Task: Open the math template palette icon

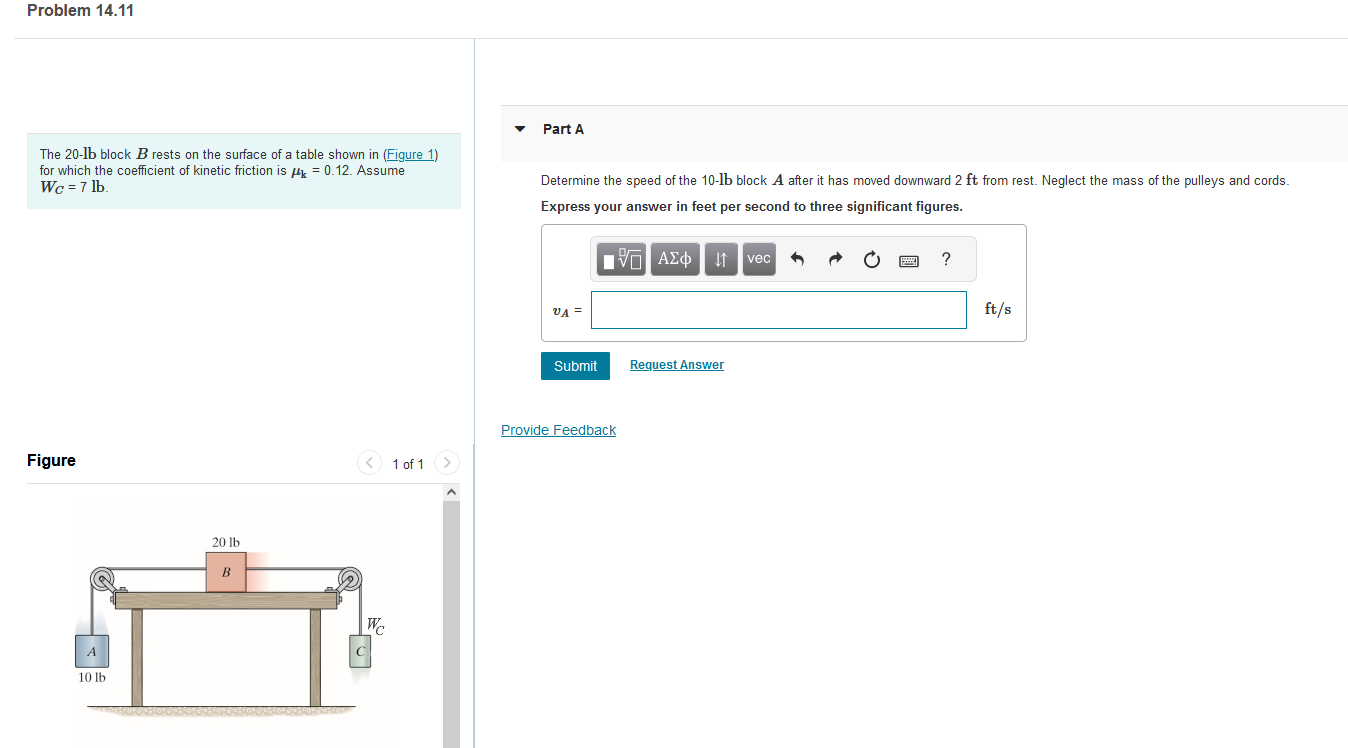Action: [x=620, y=258]
